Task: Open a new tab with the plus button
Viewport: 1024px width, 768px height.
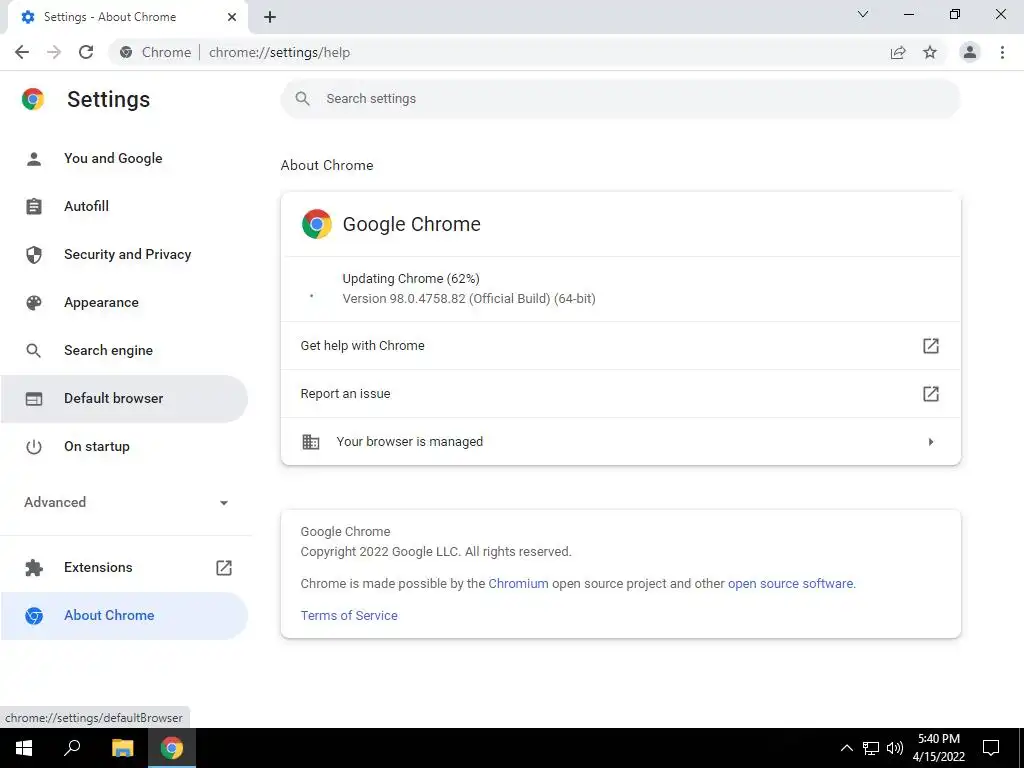Action: [270, 17]
